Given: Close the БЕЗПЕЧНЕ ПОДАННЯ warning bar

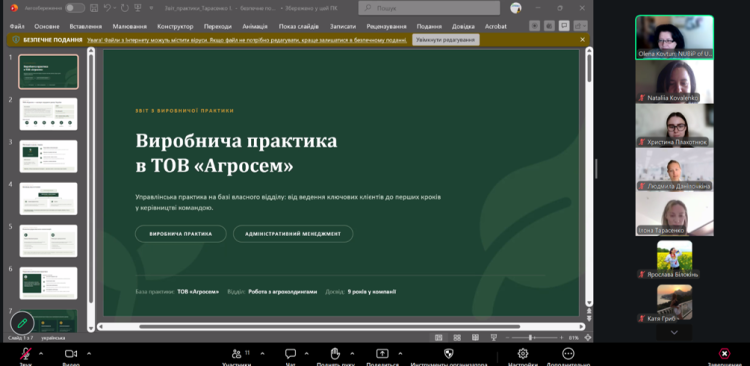Looking at the screenshot, I should (x=582, y=40).
